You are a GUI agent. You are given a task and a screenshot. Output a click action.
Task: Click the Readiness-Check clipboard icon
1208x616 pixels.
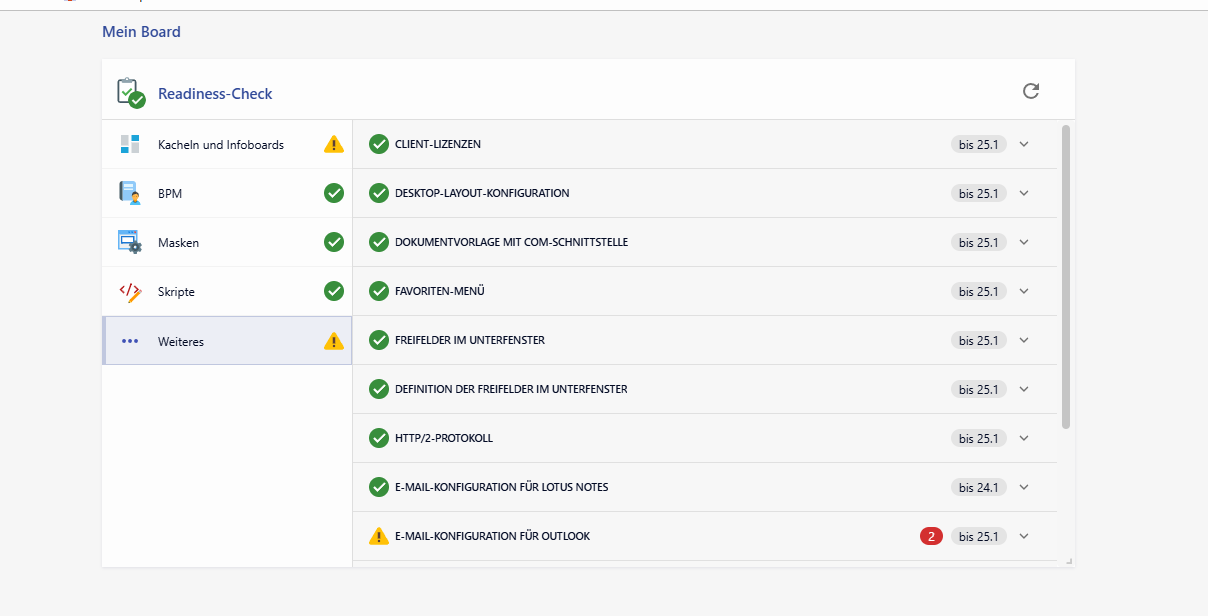pyautogui.click(x=130, y=93)
